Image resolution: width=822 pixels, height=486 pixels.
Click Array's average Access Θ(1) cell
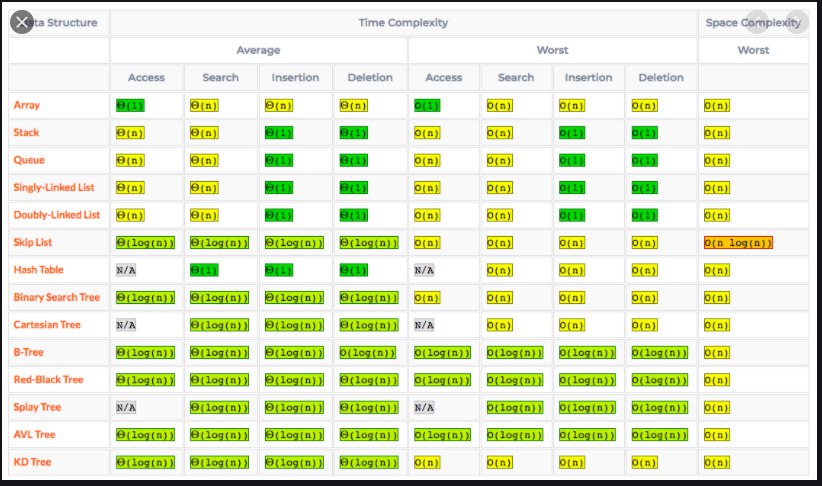tap(130, 105)
